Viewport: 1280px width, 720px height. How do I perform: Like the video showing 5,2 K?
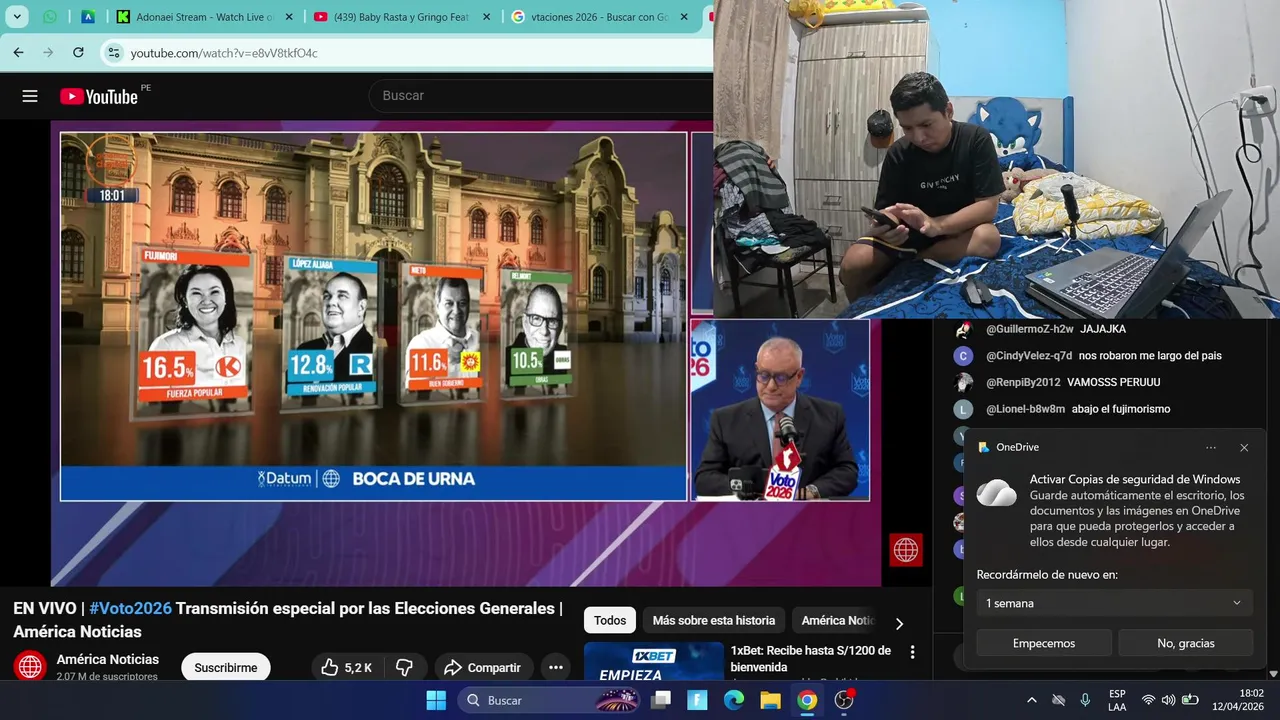pos(346,667)
